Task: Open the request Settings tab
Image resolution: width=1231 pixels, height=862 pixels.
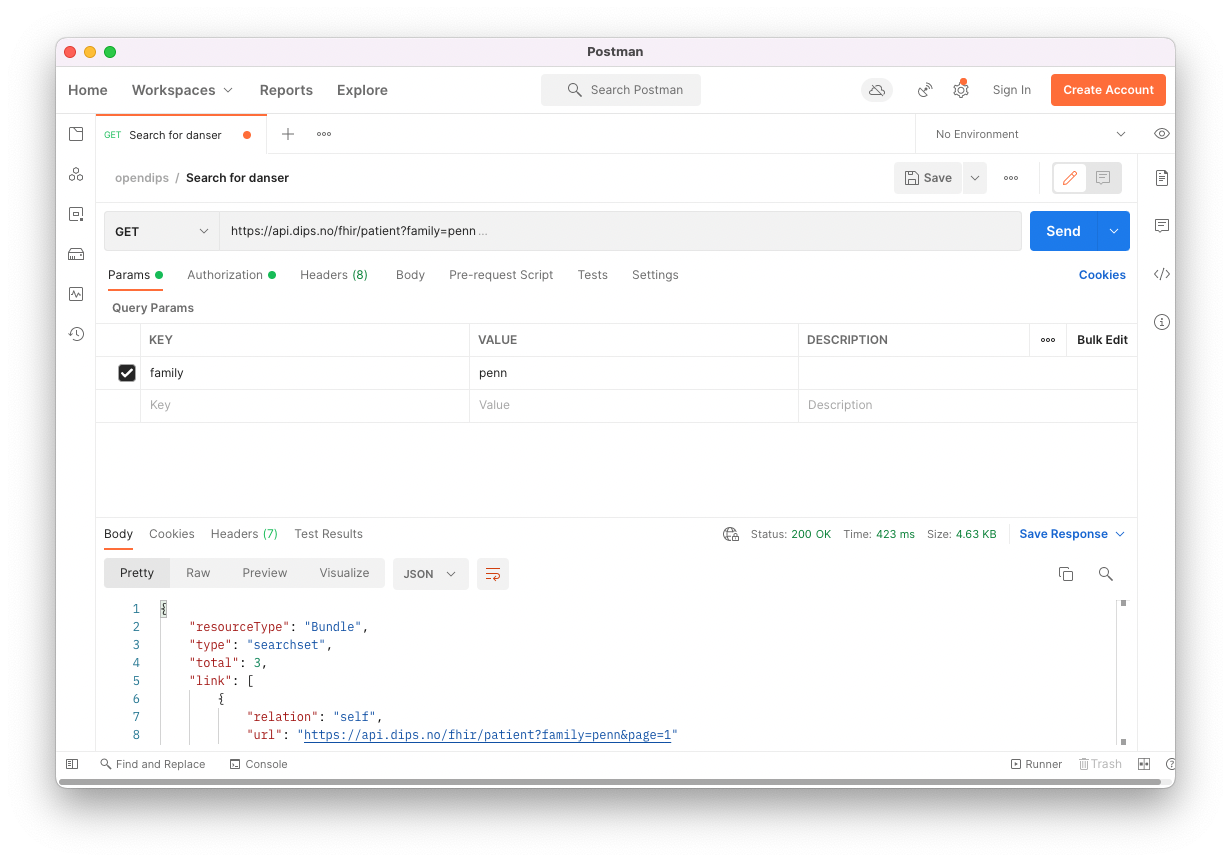Action: [x=655, y=275]
